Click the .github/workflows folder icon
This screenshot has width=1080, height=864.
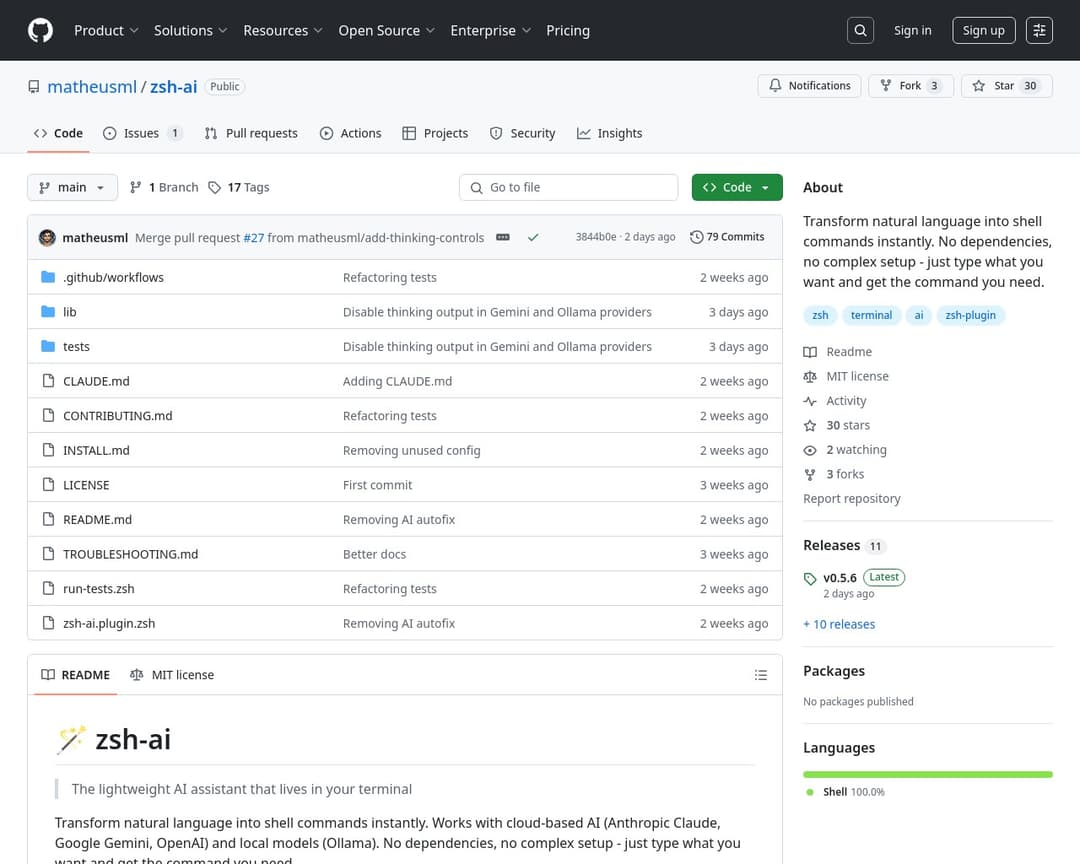tap(48, 277)
